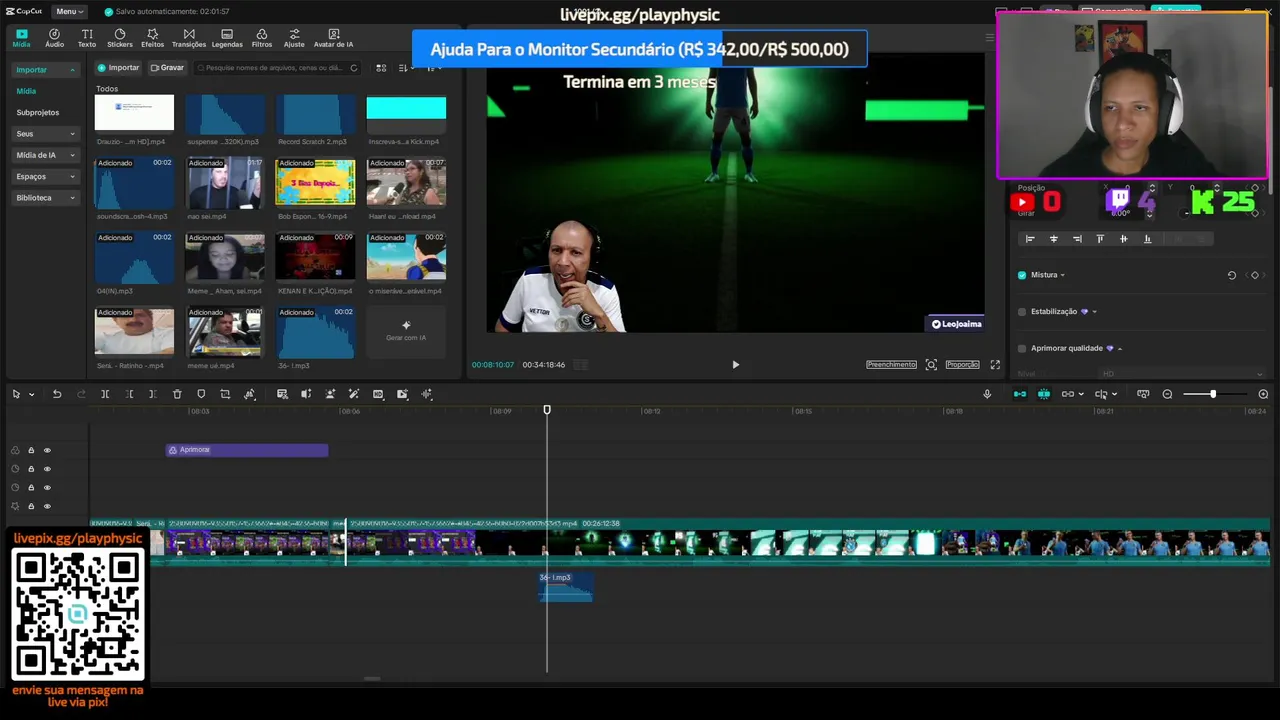1280x720 pixels.
Task: Lock the Aprimorar track with its lock icon
Action: coord(31,450)
